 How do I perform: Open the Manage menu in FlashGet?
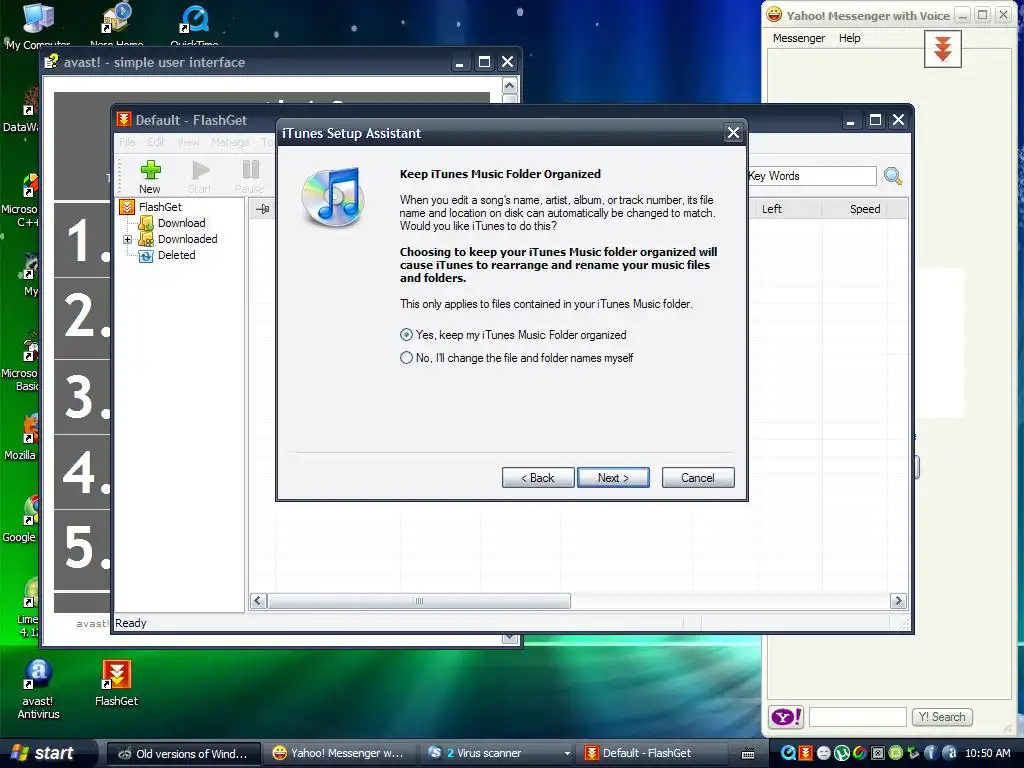pyautogui.click(x=230, y=142)
